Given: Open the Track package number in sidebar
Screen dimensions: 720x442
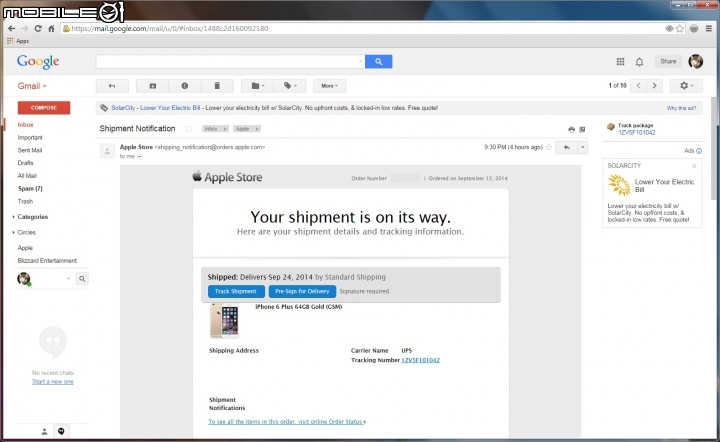Looking at the screenshot, I should click(x=637, y=133).
